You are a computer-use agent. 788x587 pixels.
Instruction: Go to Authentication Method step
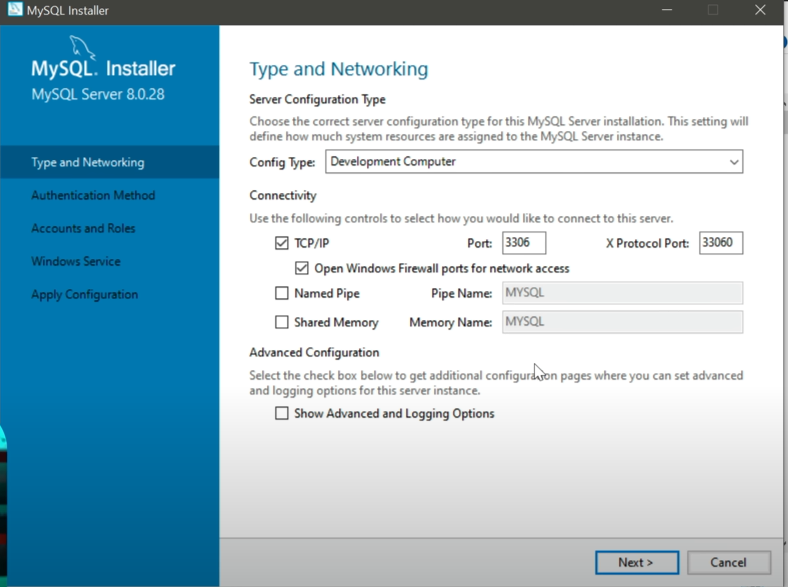(x=93, y=195)
